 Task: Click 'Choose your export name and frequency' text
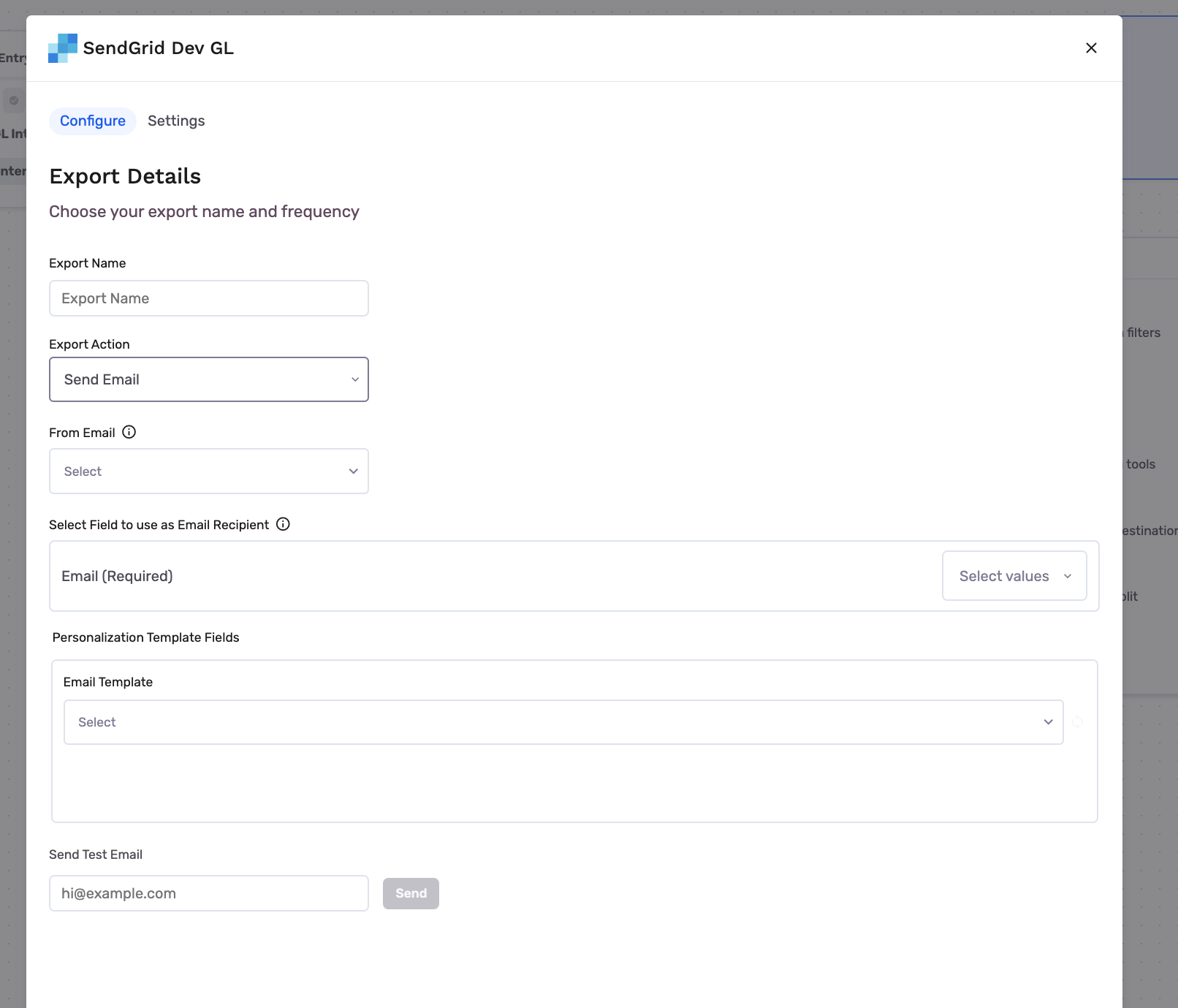click(204, 212)
